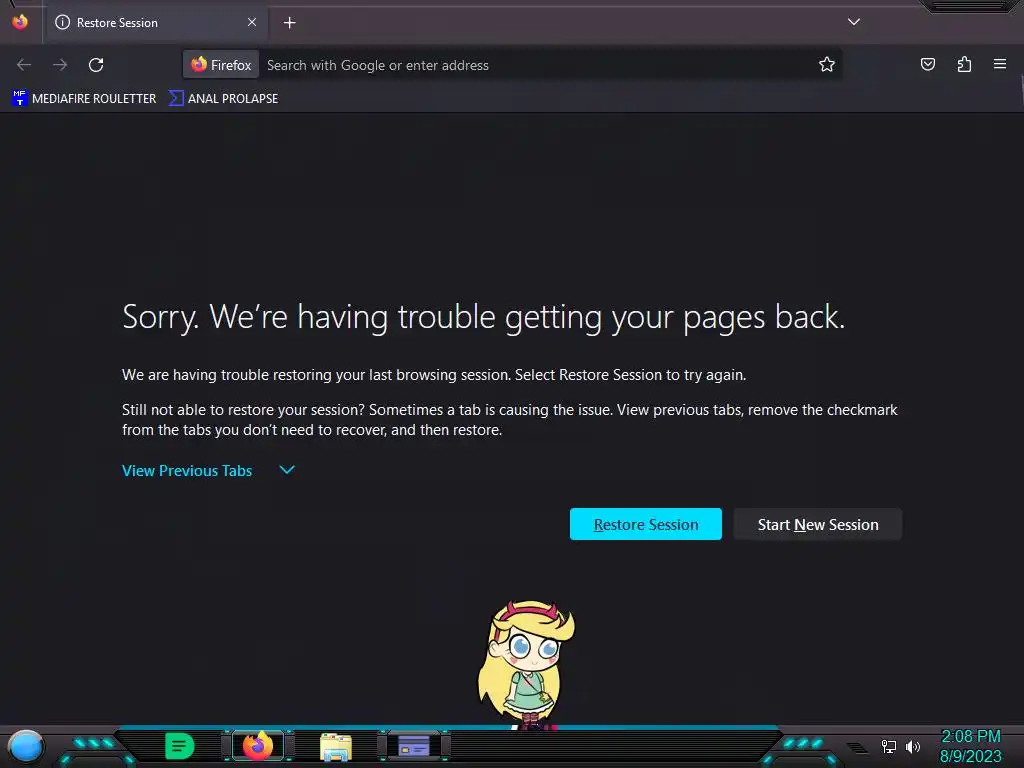Open the Save to Pocket icon

[x=927, y=64]
